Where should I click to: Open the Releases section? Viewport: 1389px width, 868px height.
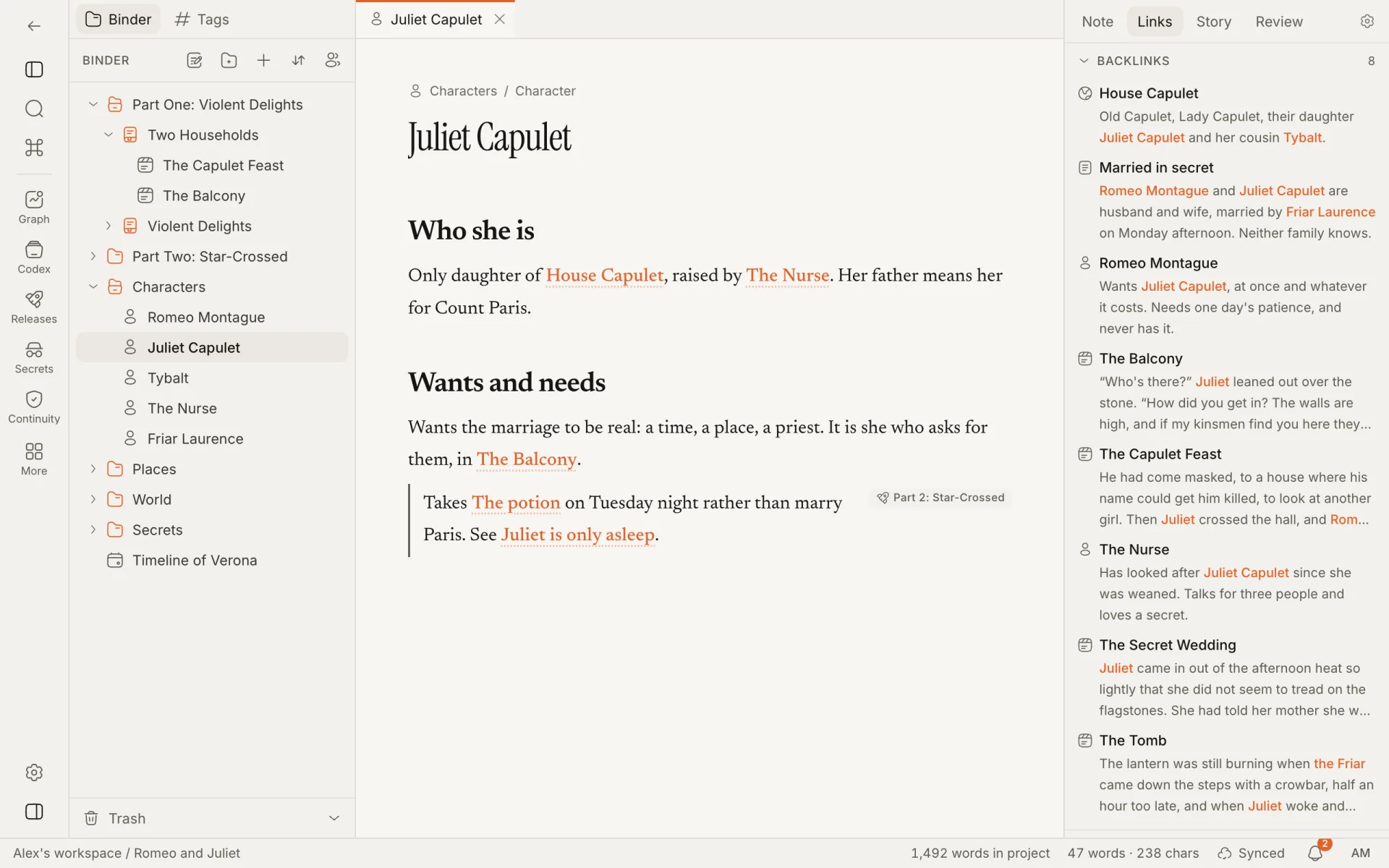click(x=34, y=307)
